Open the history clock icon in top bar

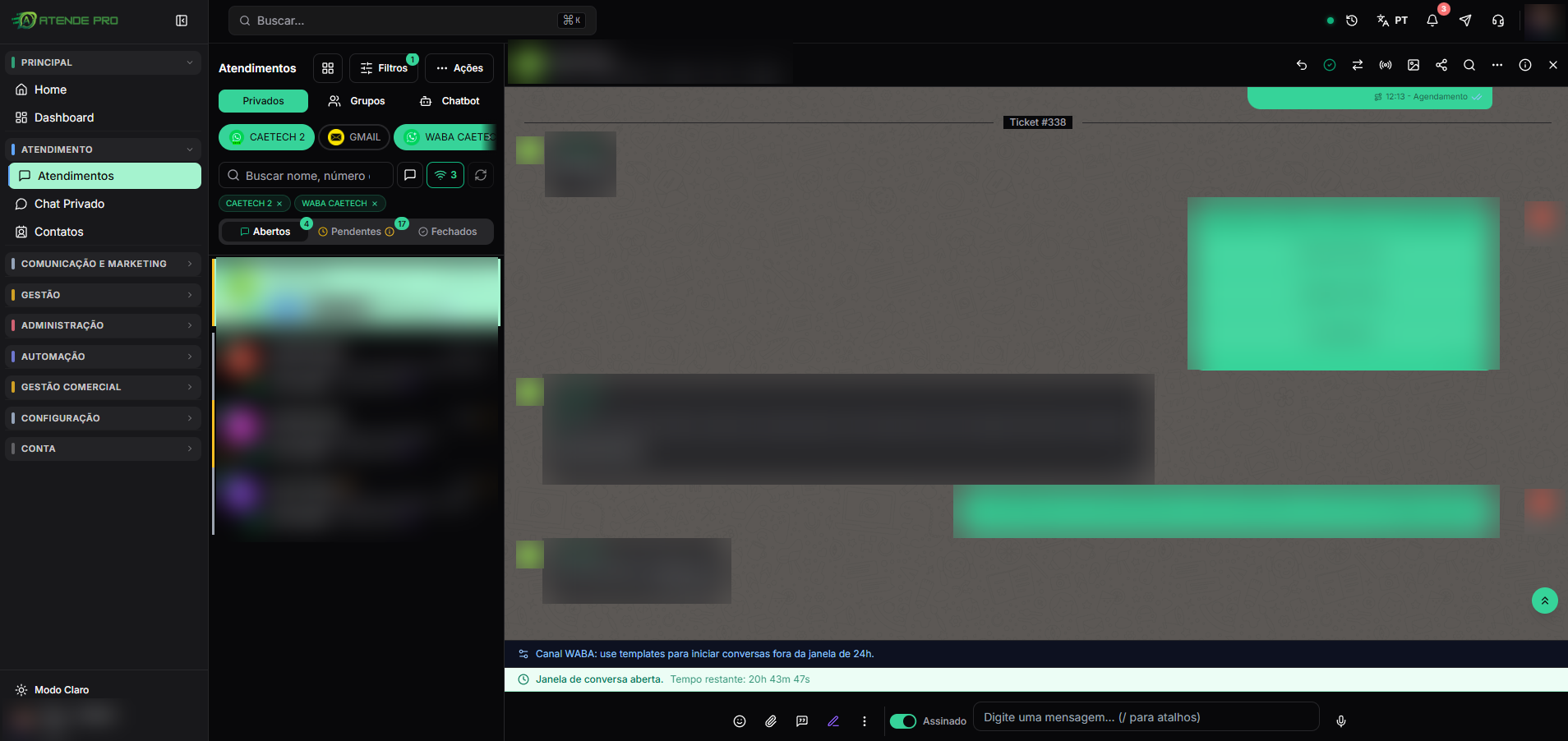point(1352,21)
